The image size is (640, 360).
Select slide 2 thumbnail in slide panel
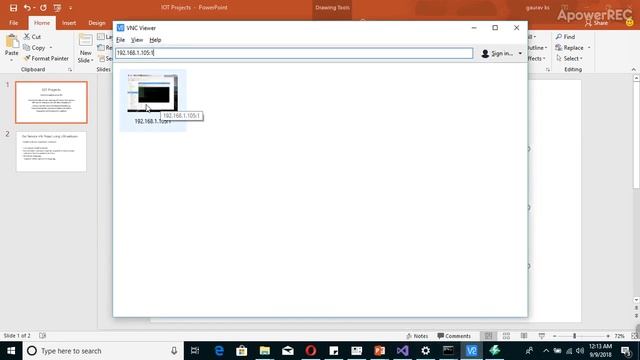point(51,151)
